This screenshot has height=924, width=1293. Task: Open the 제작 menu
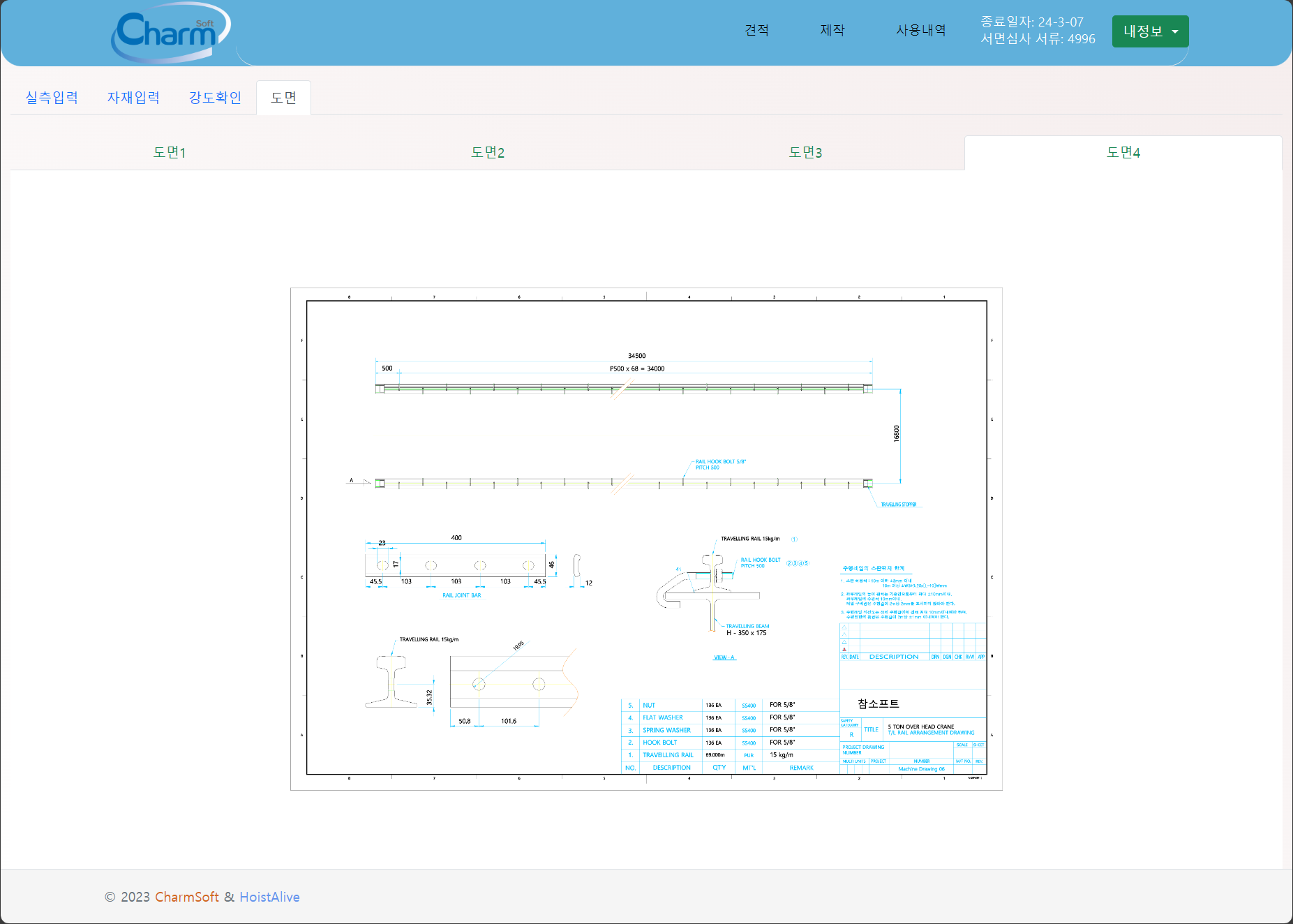click(x=832, y=30)
